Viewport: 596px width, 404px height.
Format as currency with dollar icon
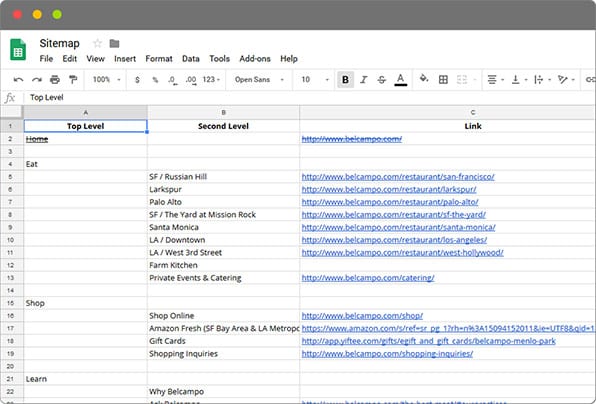(x=137, y=80)
